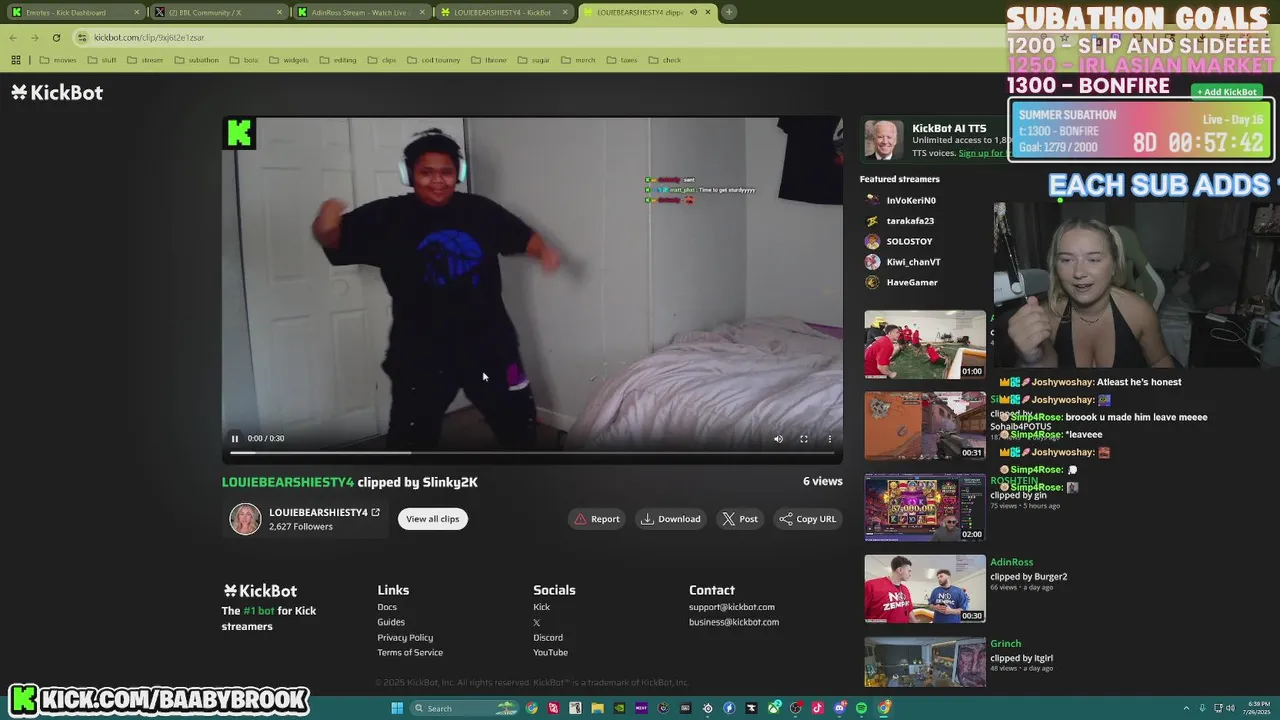The height and width of the screenshot is (720, 1280).
Task: Open File Explorer from the taskbar
Action: pos(597,708)
